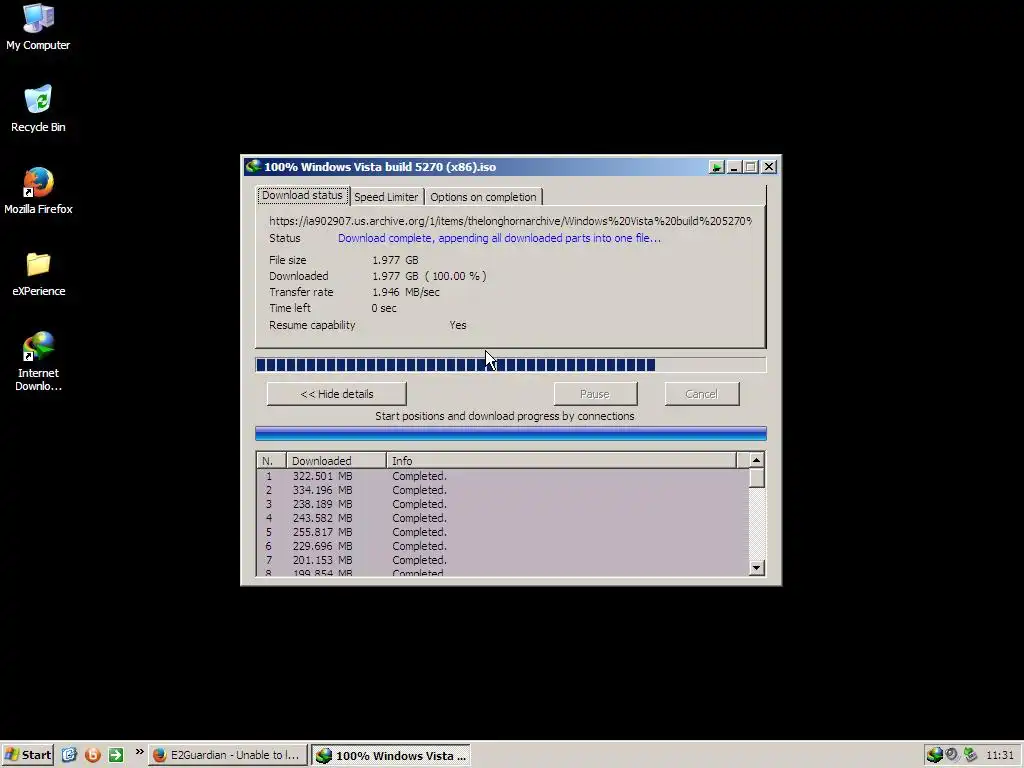
Task: Click the orange quick launch icon
Action: click(x=93, y=755)
